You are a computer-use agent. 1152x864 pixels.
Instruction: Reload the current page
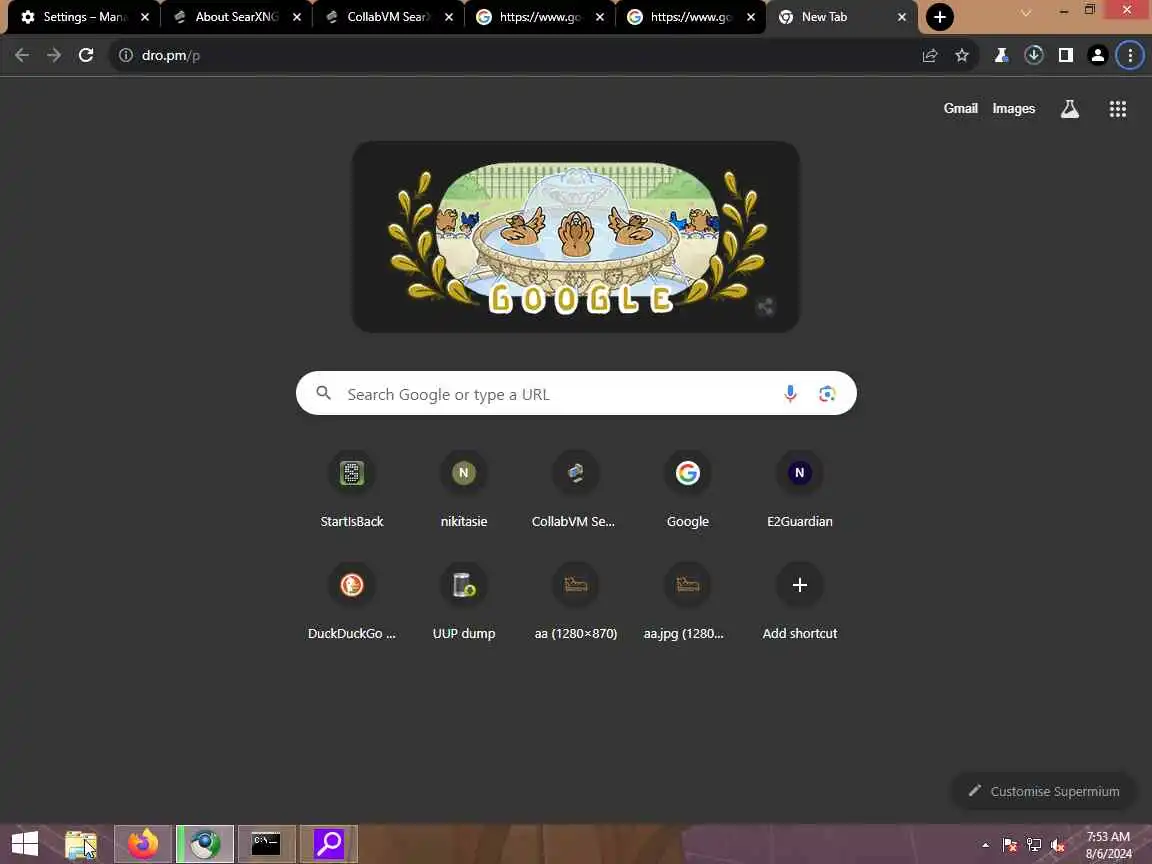pos(86,55)
